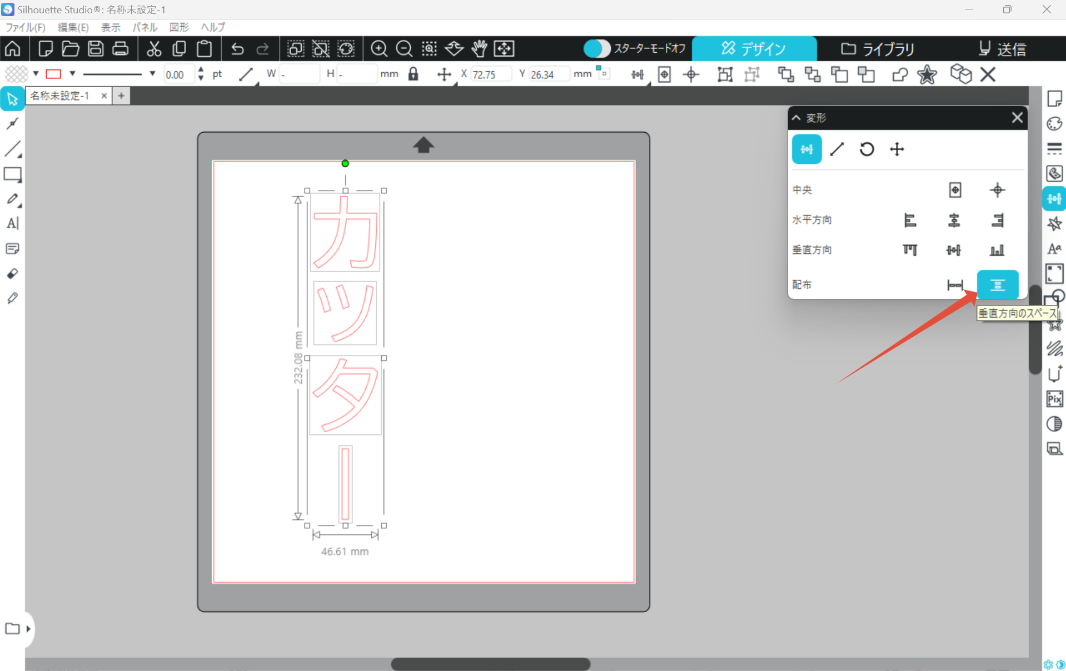The width and height of the screenshot is (1066, 671).
Task: Open the Help menu
Action: [x=213, y=27]
